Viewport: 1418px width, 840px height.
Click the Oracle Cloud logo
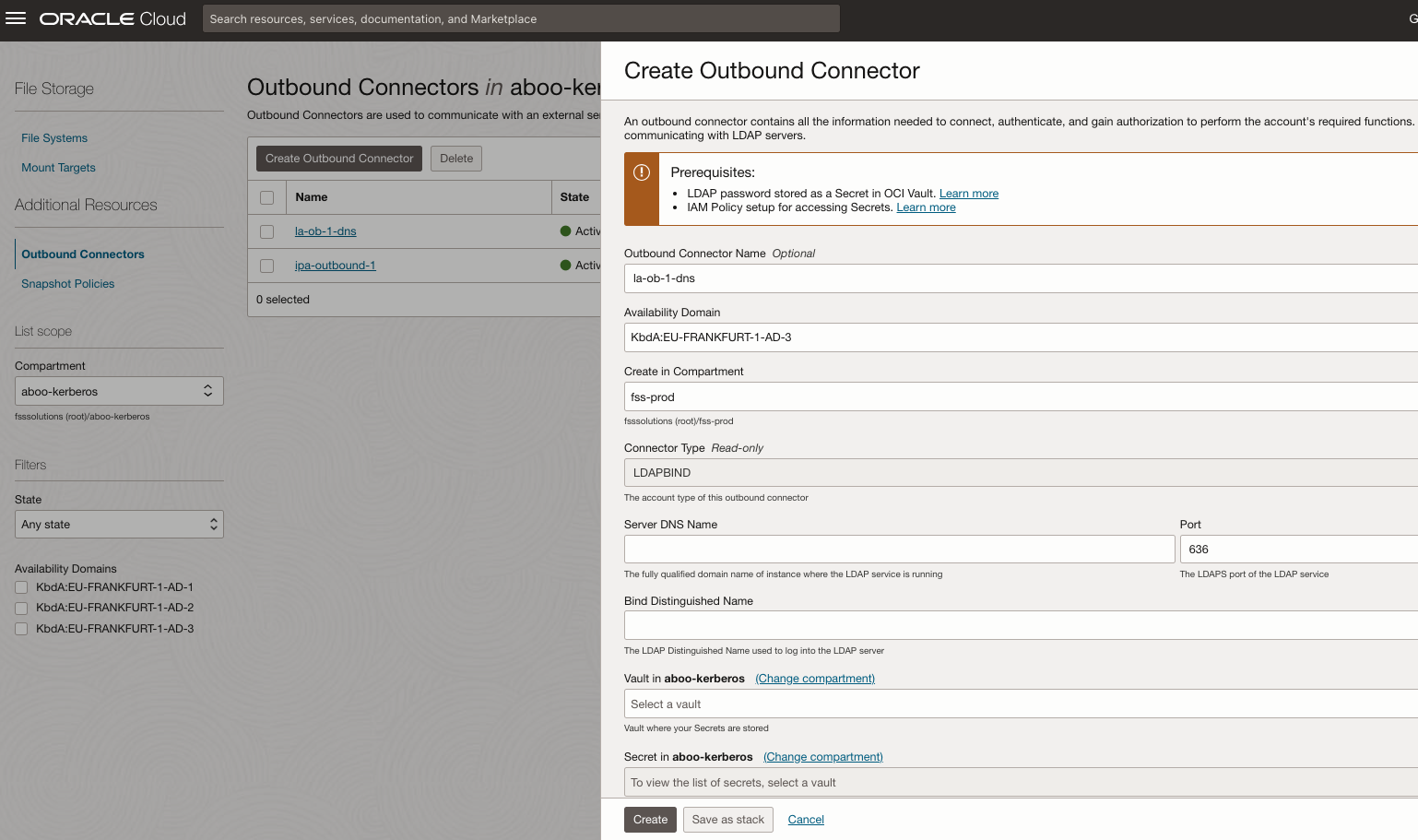point(111,18)
